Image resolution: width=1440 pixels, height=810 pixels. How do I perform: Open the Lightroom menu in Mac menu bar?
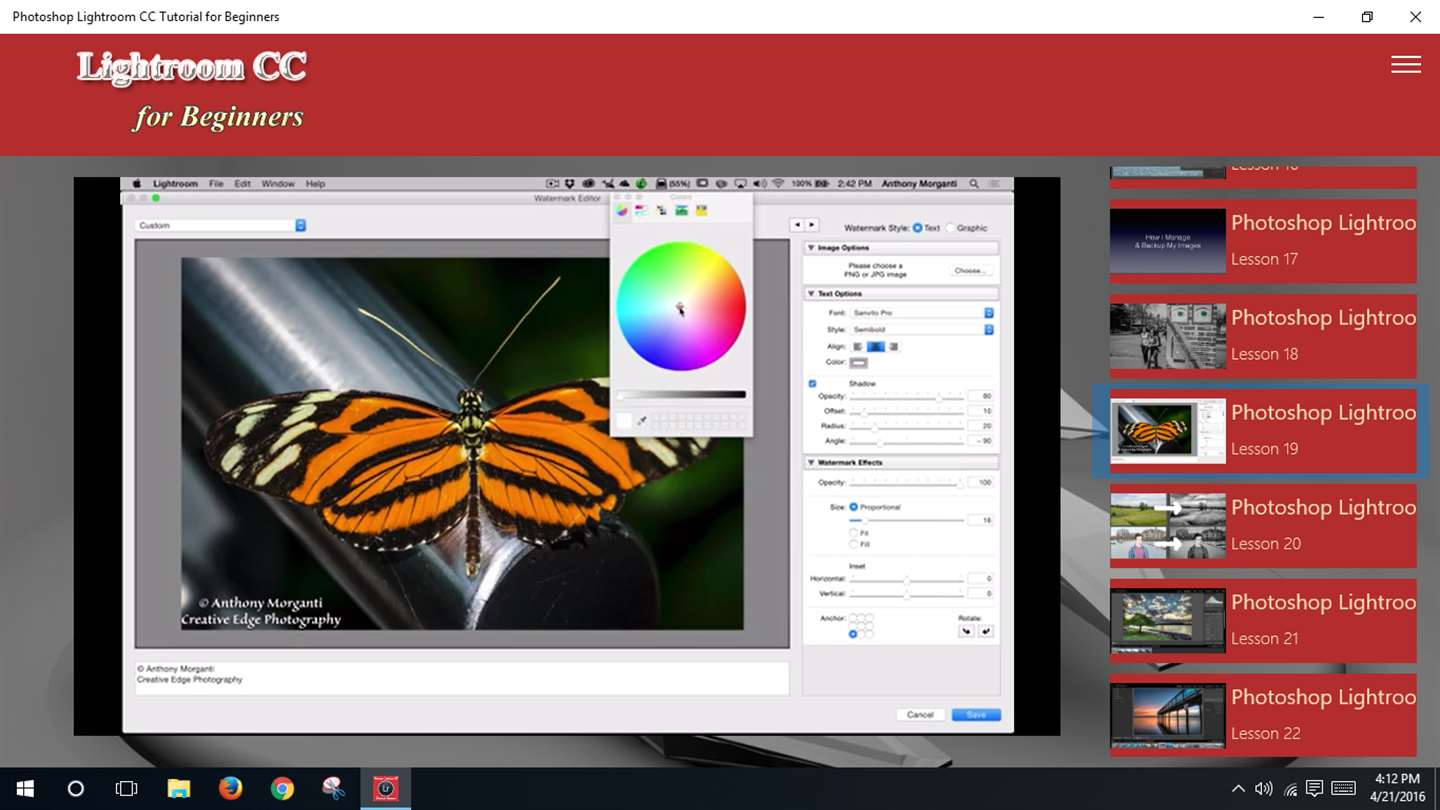175,184
